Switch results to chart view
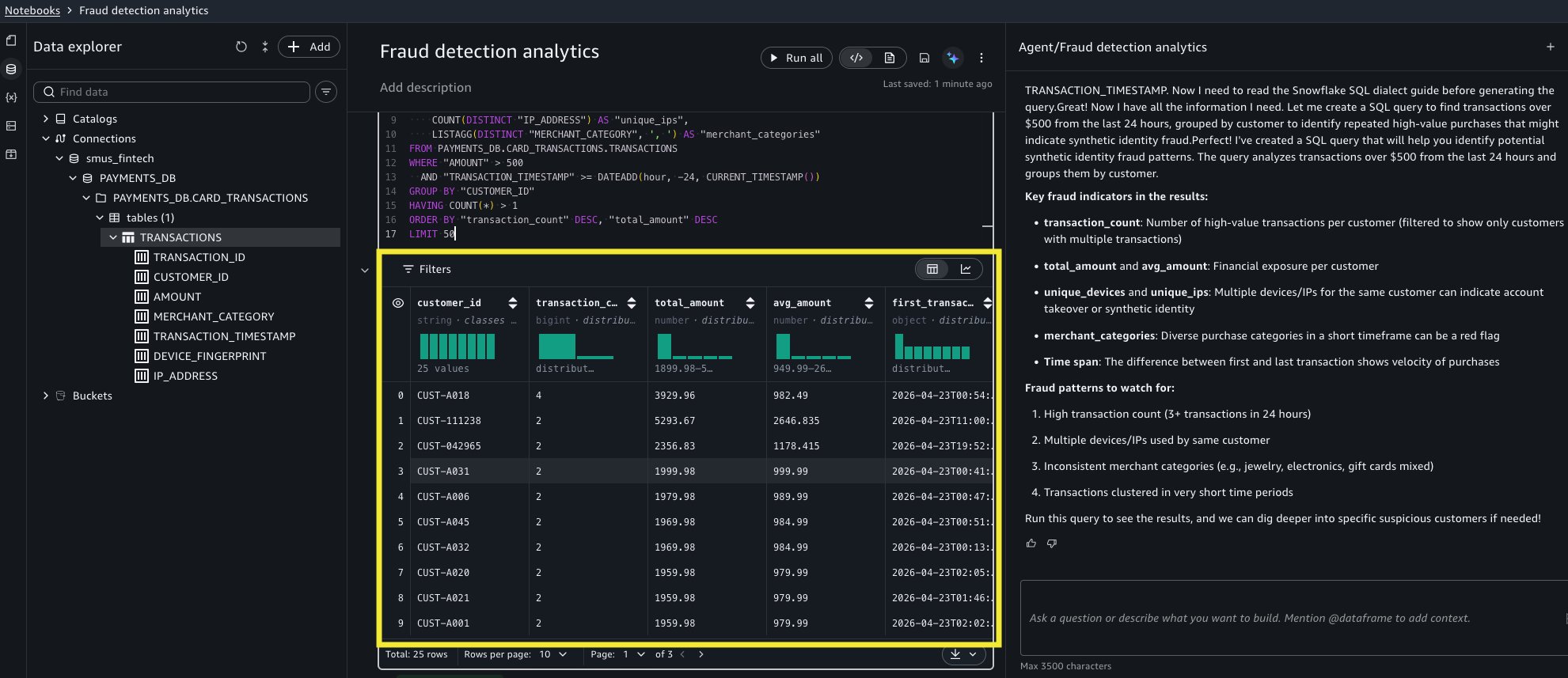The width and height of the screenshot is (1568, 678). (x=966, y=269)
